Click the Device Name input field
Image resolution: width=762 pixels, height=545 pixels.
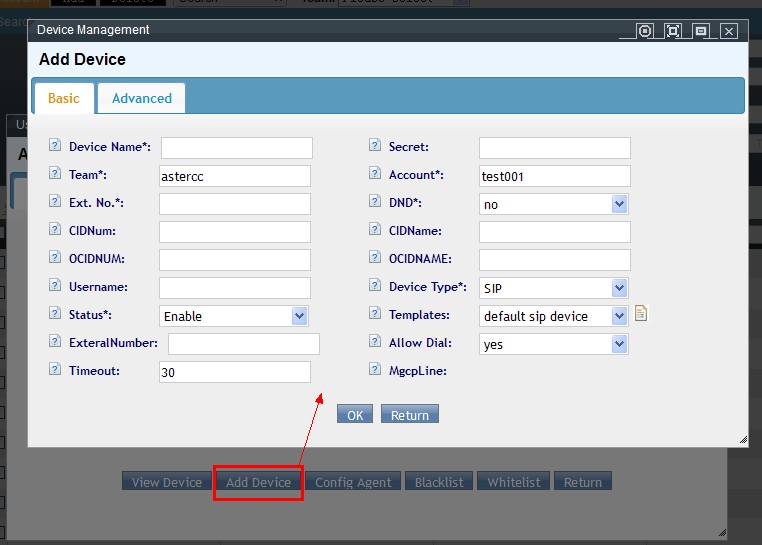pyautogui.click(x=236, y=148)
